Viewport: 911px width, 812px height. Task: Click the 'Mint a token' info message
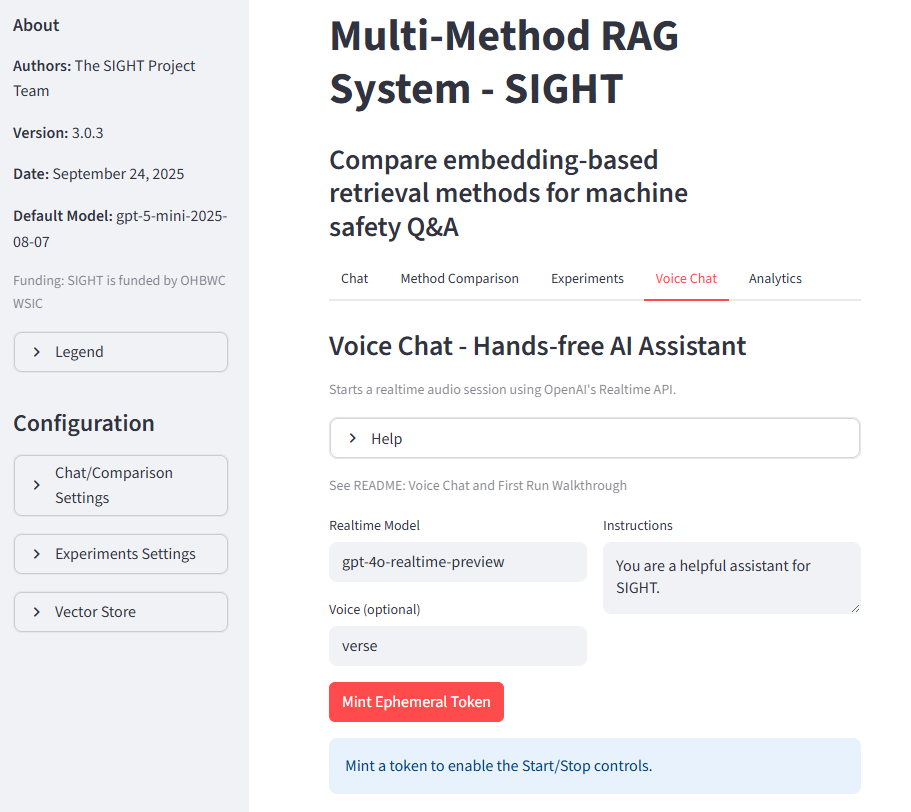[594, 766]
